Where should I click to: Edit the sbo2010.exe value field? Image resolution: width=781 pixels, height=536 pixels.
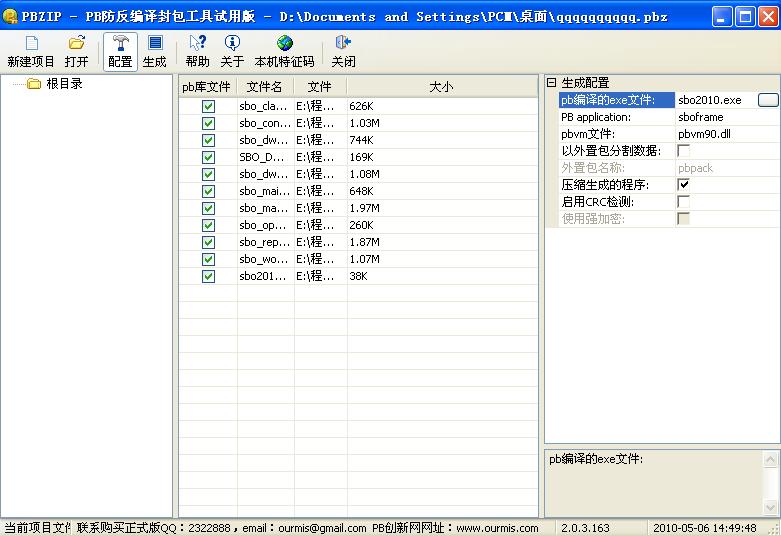pos(716,100)
